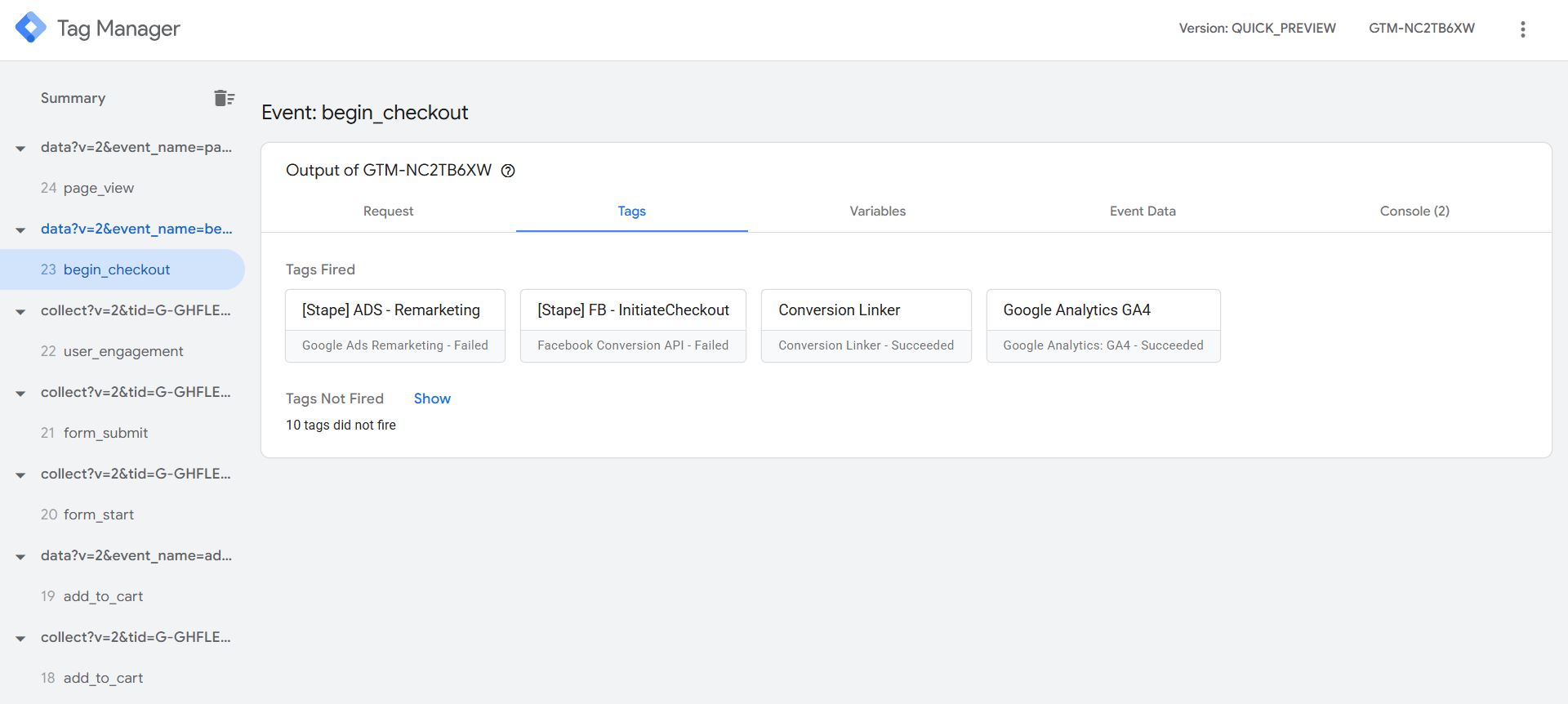
Task: Open the Variables tab
Action: (877, 211)
